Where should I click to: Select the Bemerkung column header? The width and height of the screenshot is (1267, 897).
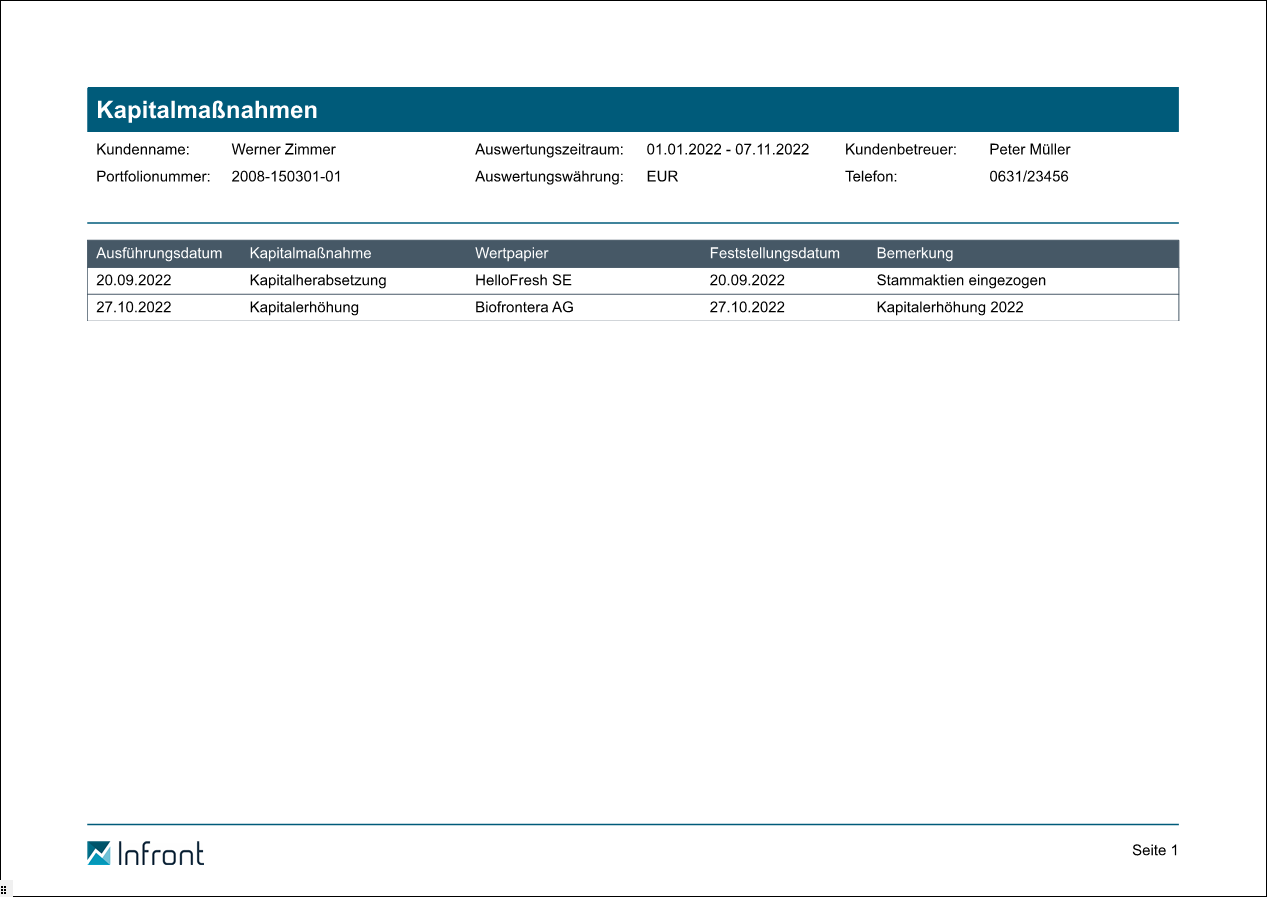pos(914,253)
